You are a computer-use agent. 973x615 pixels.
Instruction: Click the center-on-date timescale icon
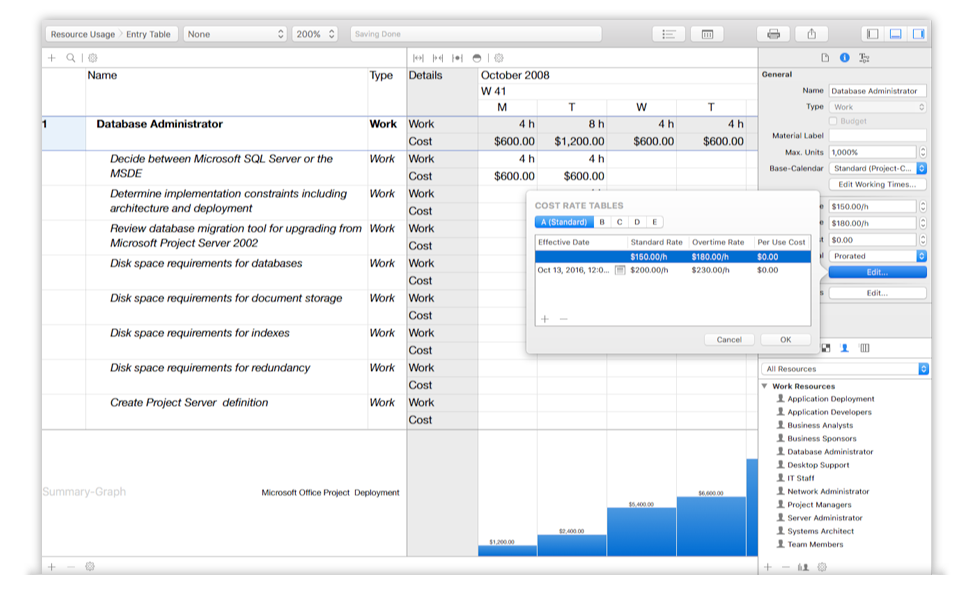click(x=457, y=58)
